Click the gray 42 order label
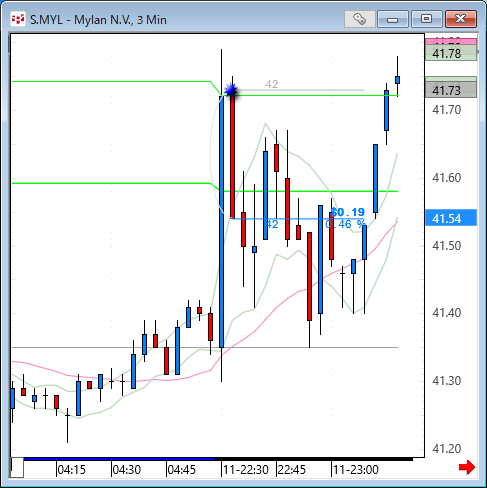The width and height of the screenshot is (487, 488). (272, 84)
